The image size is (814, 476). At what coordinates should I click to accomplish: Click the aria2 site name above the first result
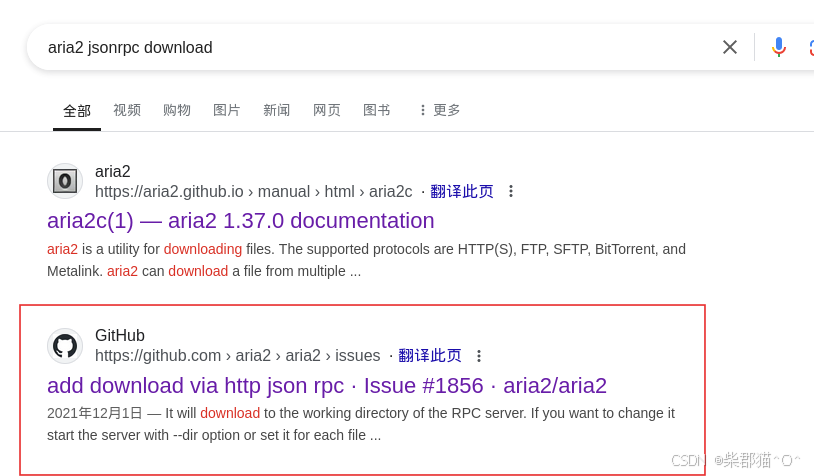113,171
